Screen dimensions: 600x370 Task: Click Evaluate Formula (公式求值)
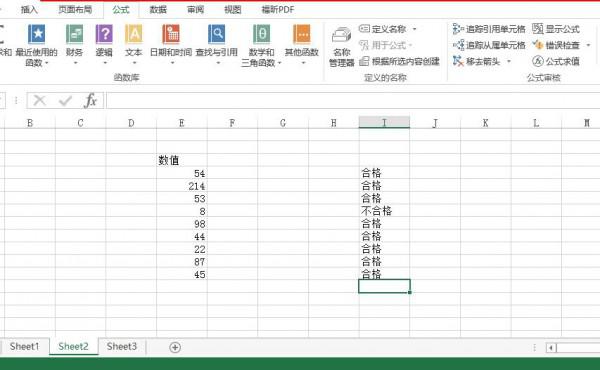(556, 61)
